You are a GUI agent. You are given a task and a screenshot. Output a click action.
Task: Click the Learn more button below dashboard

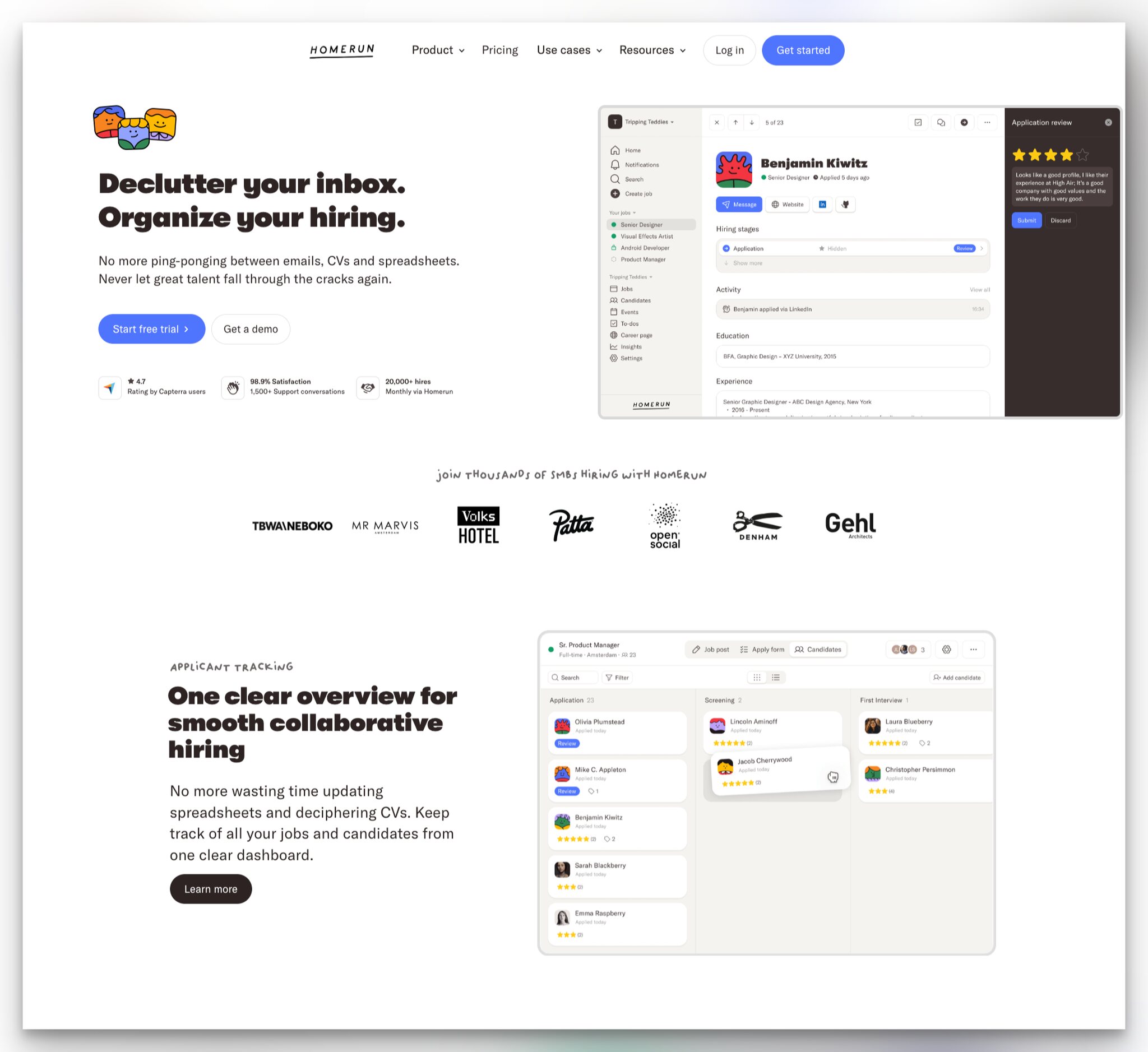pos(211,889)
